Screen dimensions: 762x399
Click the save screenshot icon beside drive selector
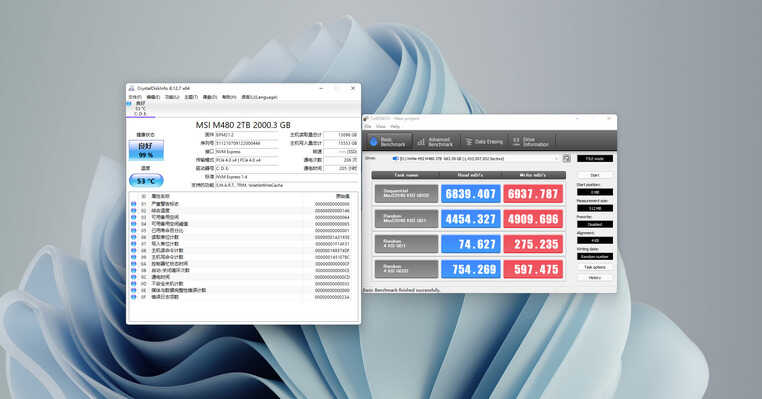pos(566,158)
